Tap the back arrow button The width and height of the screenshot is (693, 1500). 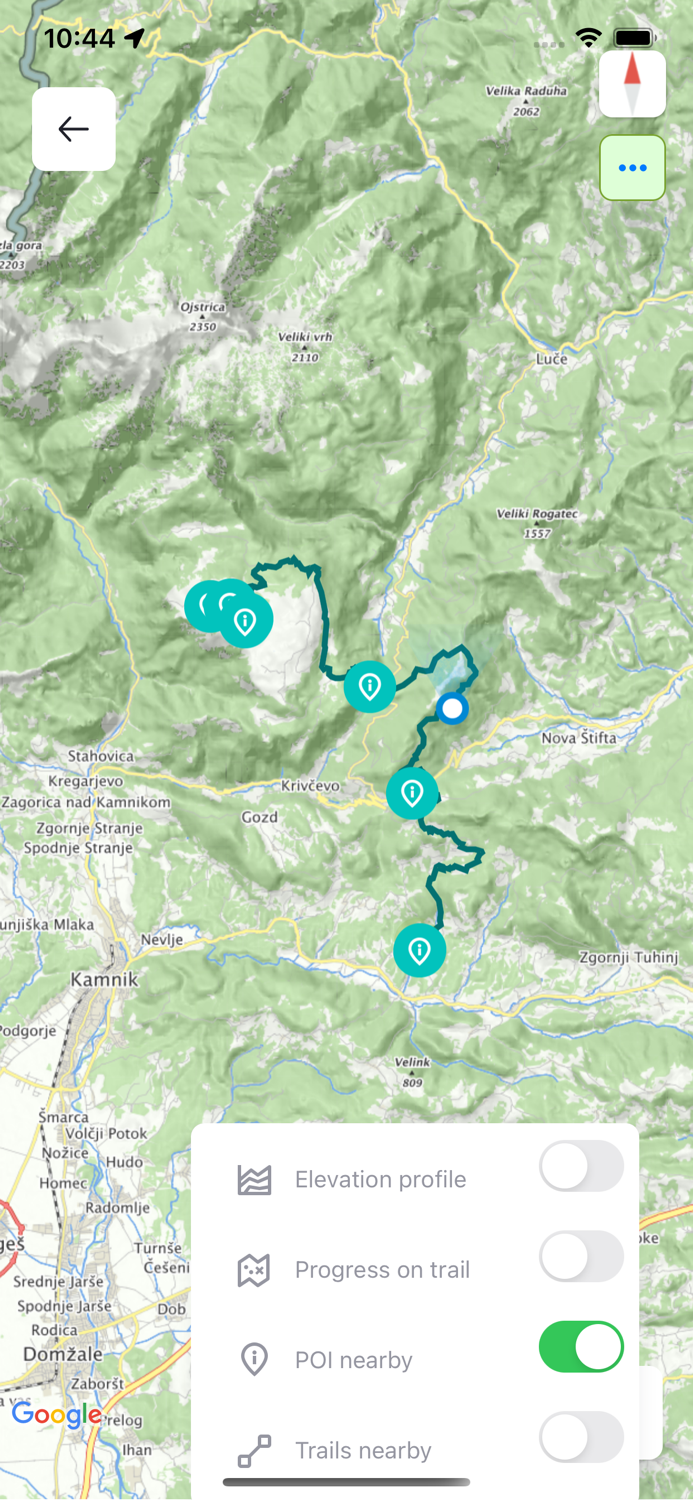tap(74, 129)
